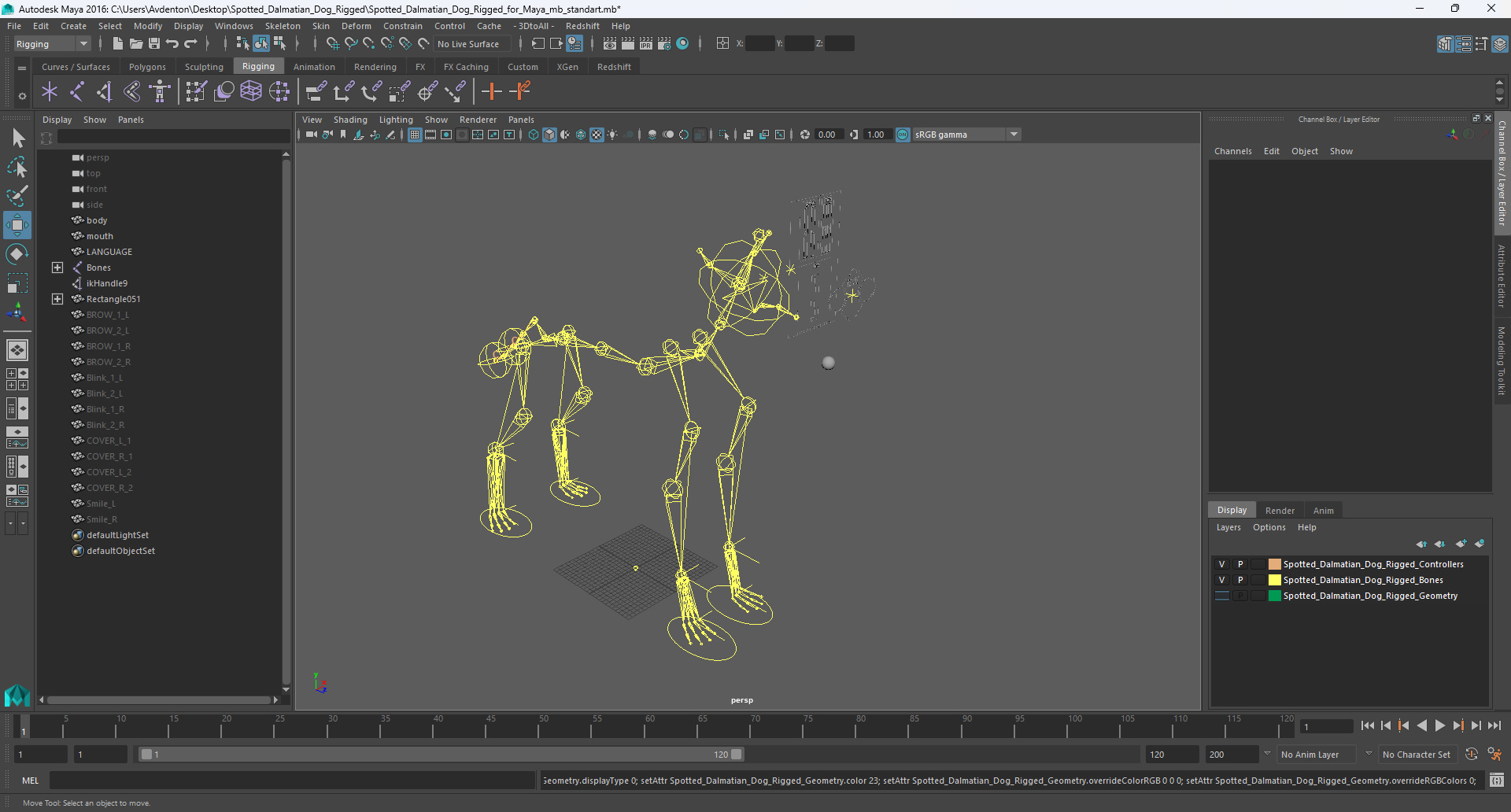The width and height of the screenshot is (1511, 812).
Task: Pick the Paint Selection tool
Action: (17, 195)
